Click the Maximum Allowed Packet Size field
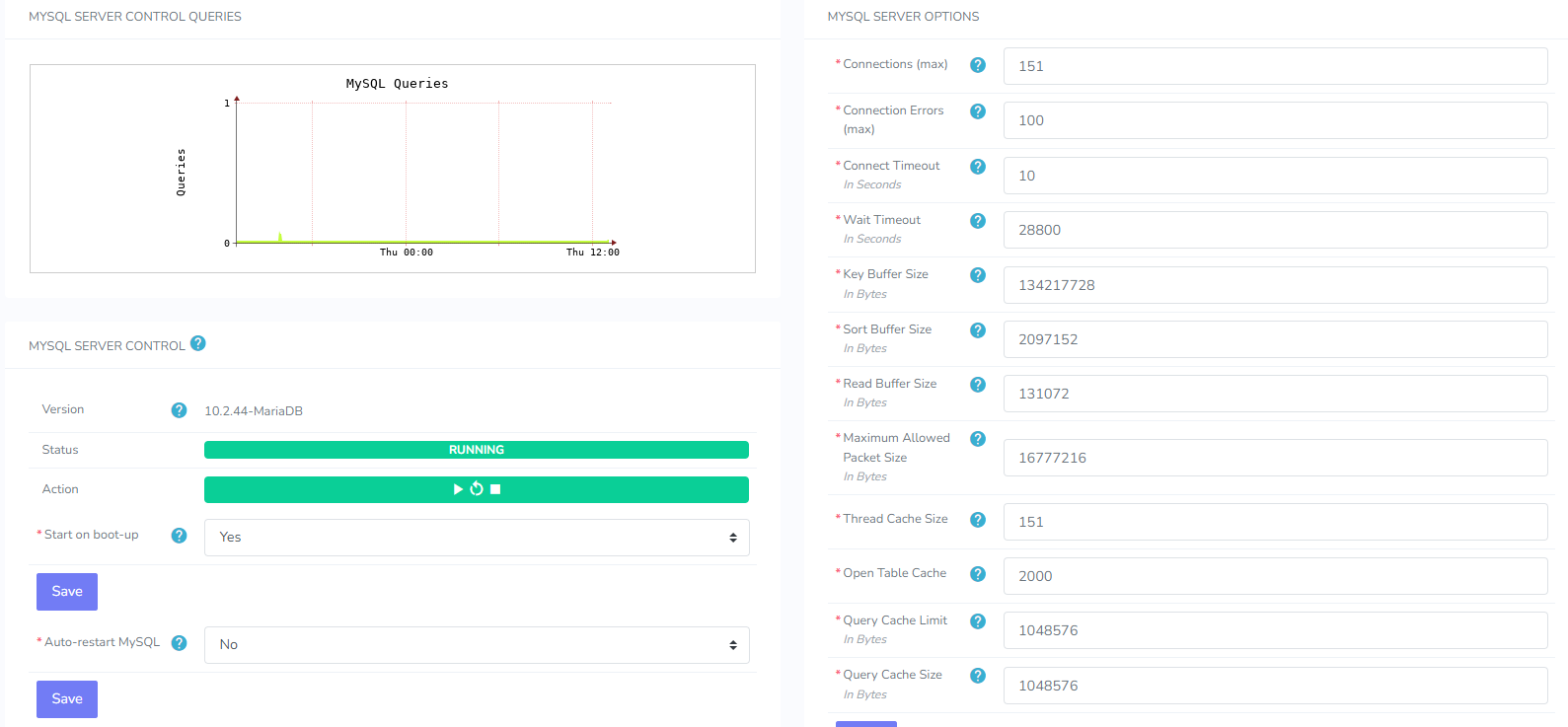The image size is (1568, 727). click(x=1276, y=458)
